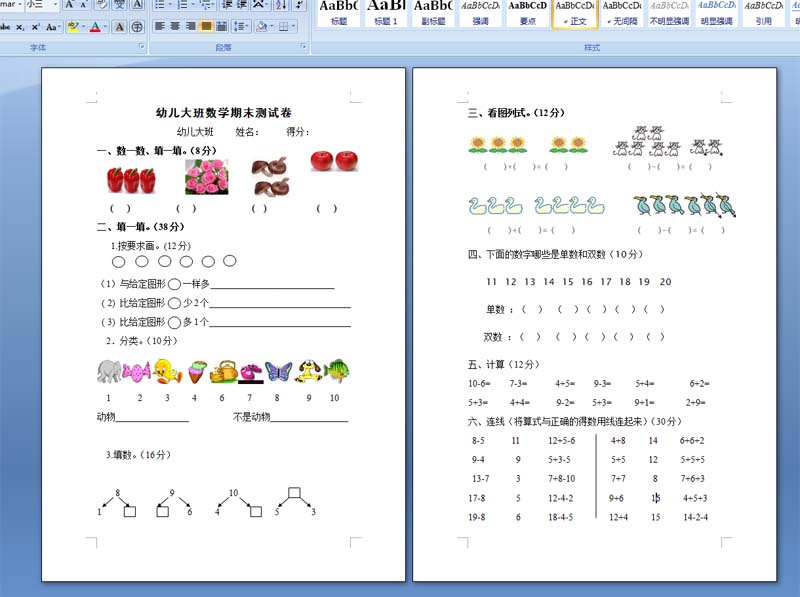Align text left
This screenshot has height=597, width=800.
click(x=160, y=26)
